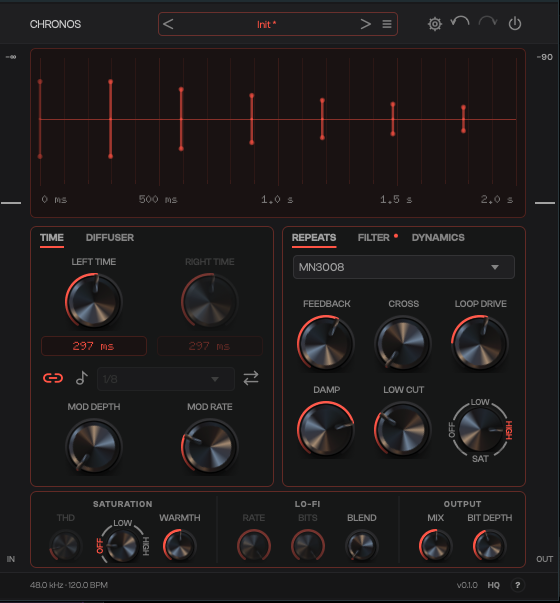Click the input level meter marker
Screen dimensions: 560x603
pyautogui.click(x=11, y=203)
